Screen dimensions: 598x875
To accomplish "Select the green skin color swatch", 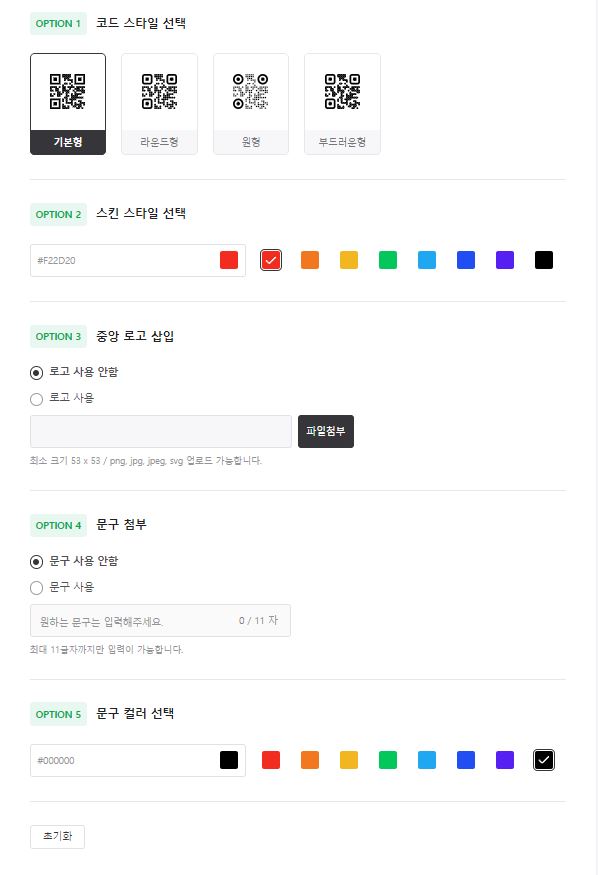I will pos(388,260).
